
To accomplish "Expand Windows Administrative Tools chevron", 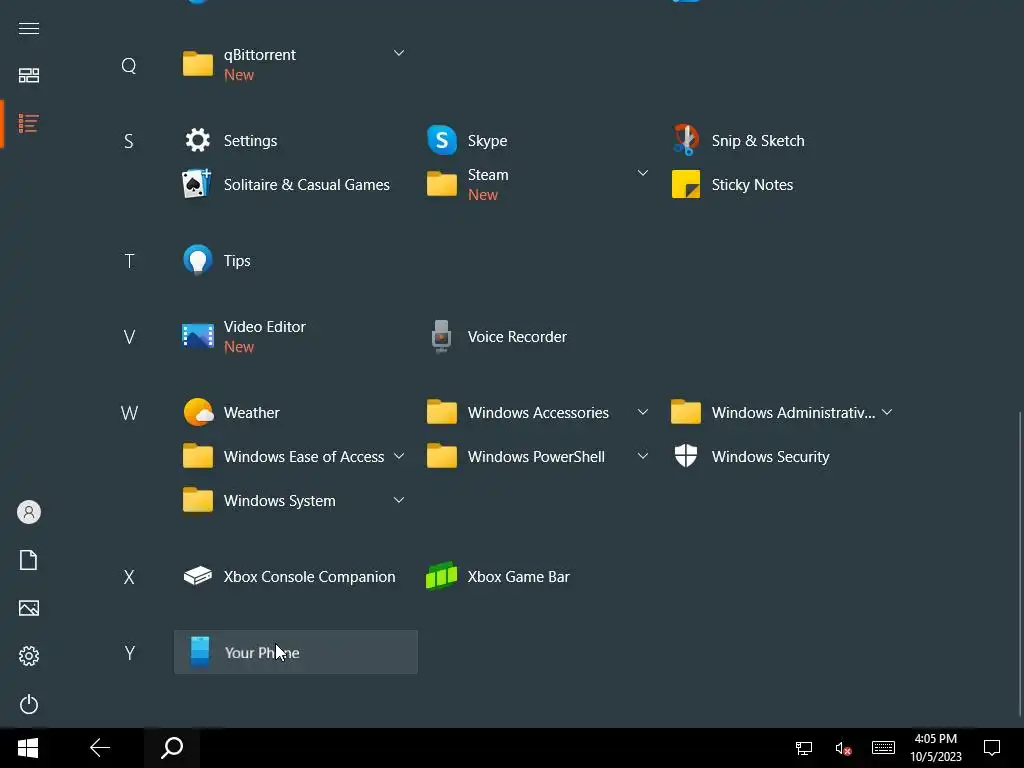I will [x=887, y=412].
